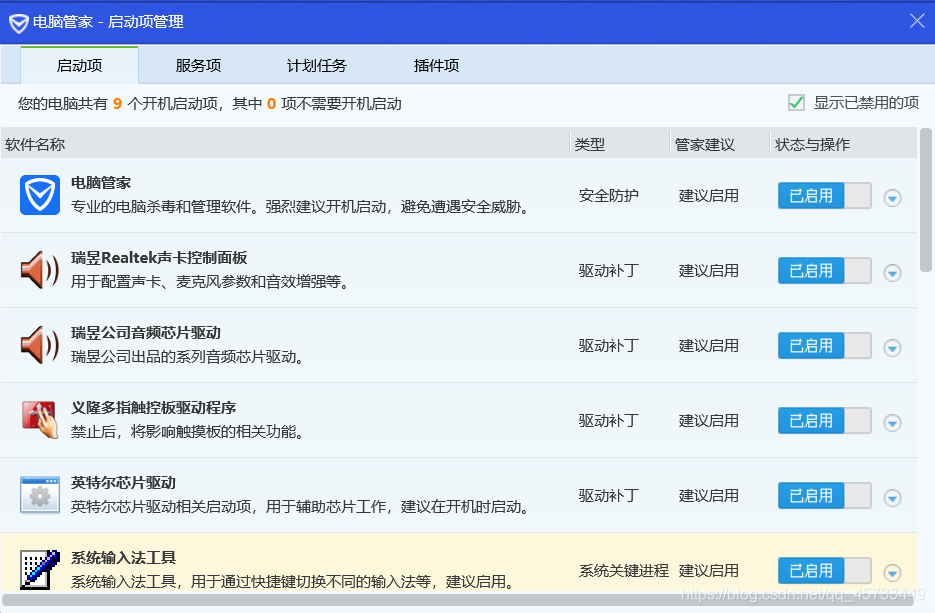Click the vertical scrollbar thumb
The width and height of the screenshot is (935, 613).
[x=925, y=200]
